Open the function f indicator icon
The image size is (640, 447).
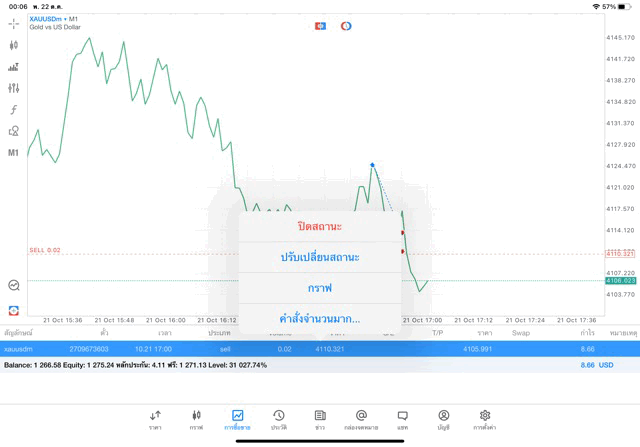click(13, 109)
